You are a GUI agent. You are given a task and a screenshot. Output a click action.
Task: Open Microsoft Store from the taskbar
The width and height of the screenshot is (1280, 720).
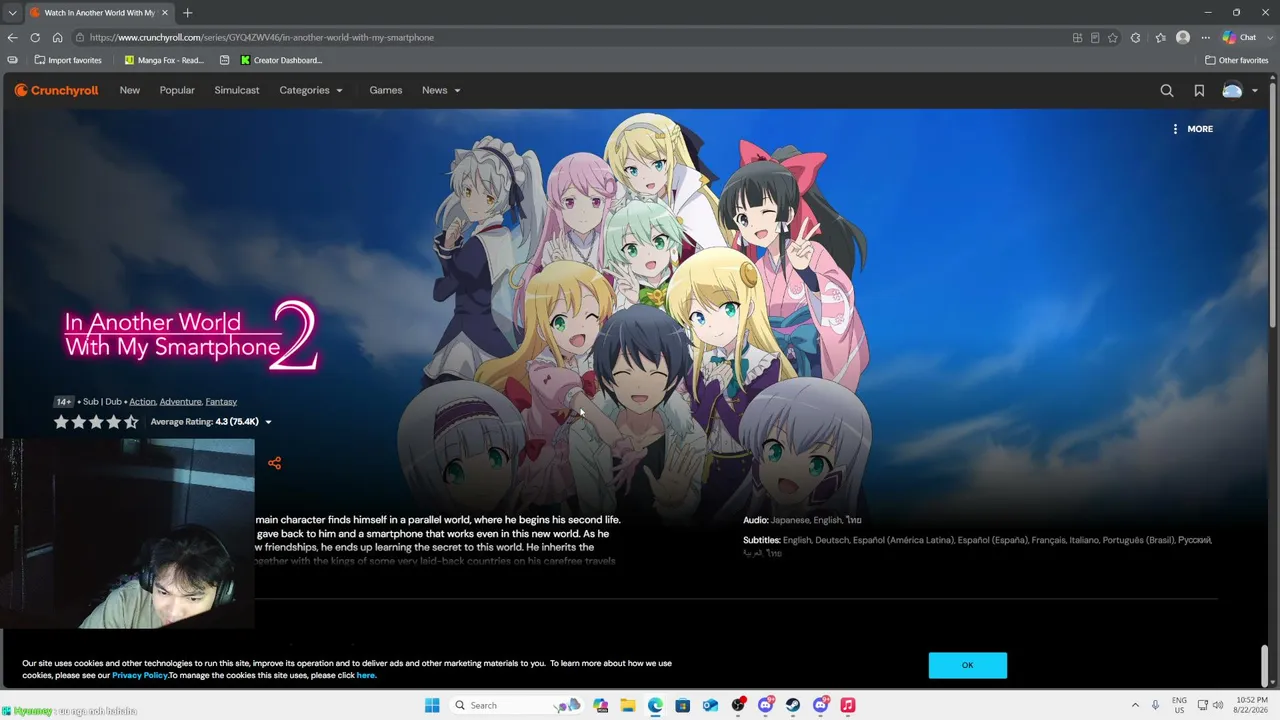683,705
